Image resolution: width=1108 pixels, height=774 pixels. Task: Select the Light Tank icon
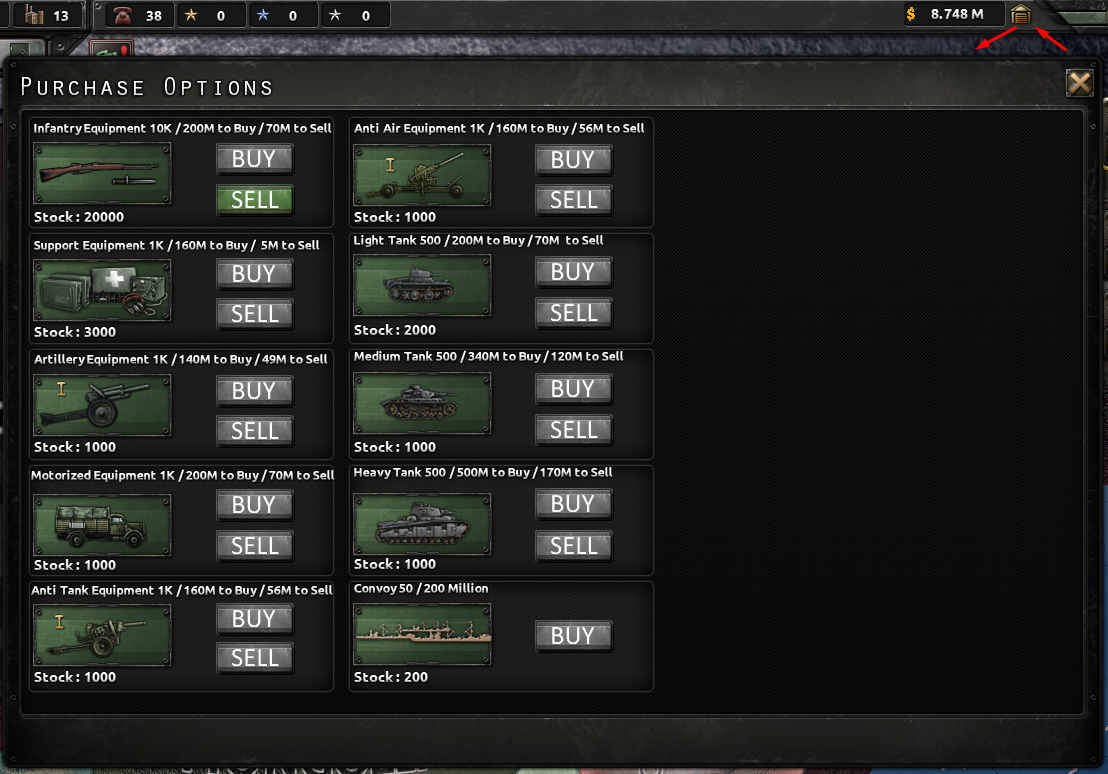pyautogui.click(x=422, y=287)
